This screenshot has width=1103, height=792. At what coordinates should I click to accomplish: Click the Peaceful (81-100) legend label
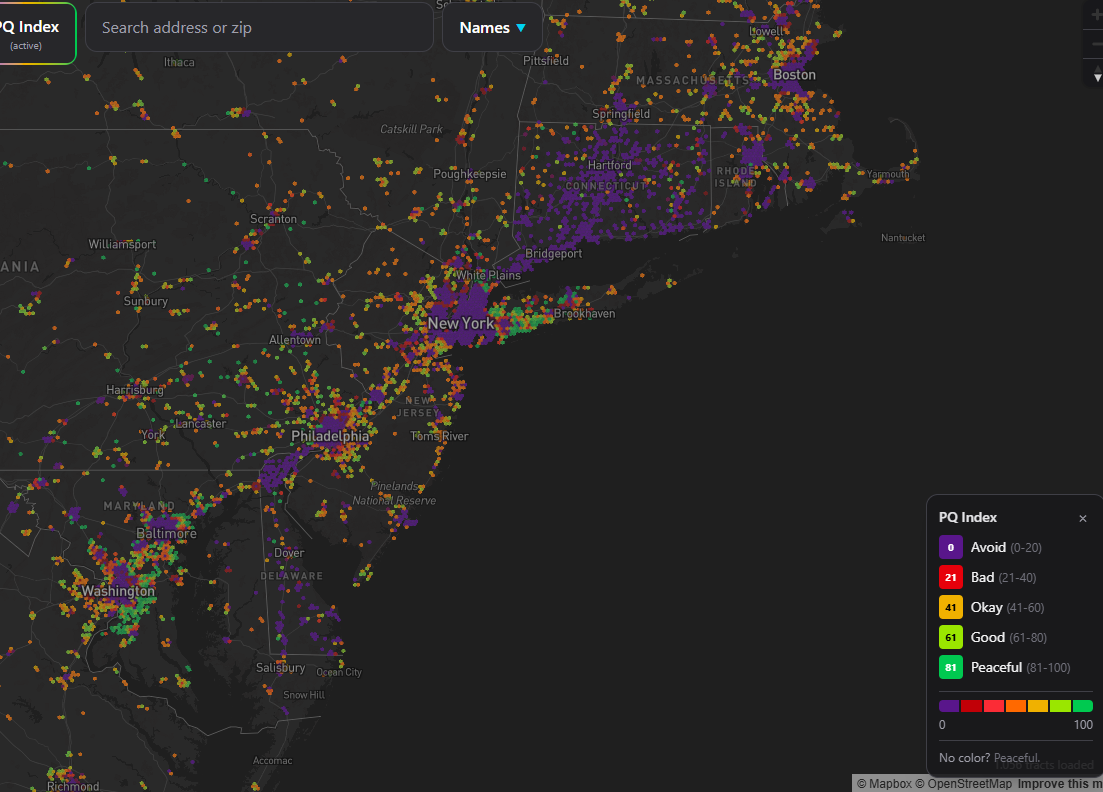click(x=1021, y=668)
